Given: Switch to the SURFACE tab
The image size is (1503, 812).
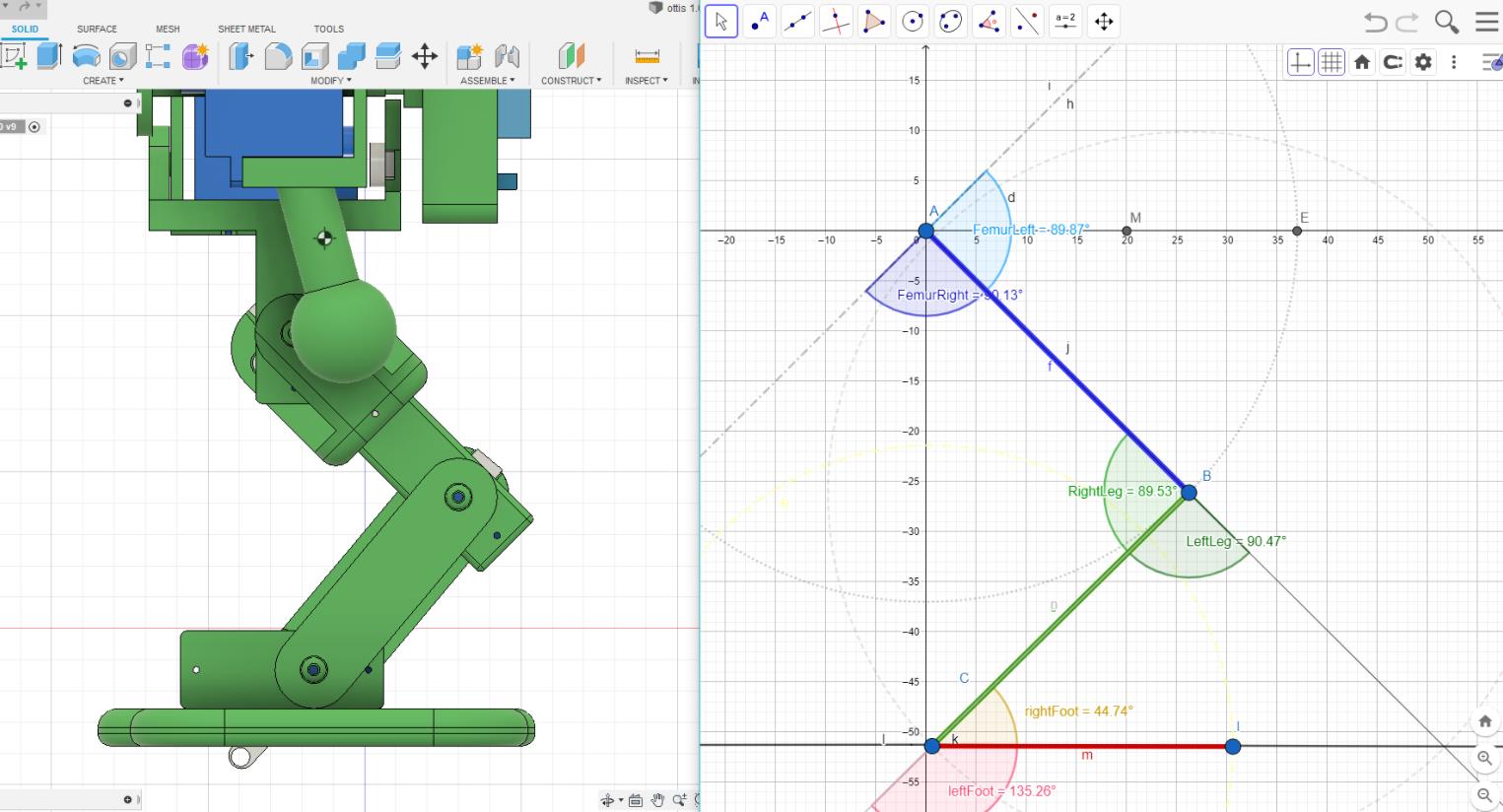Looking at the screenshot, I should point(97,29).
